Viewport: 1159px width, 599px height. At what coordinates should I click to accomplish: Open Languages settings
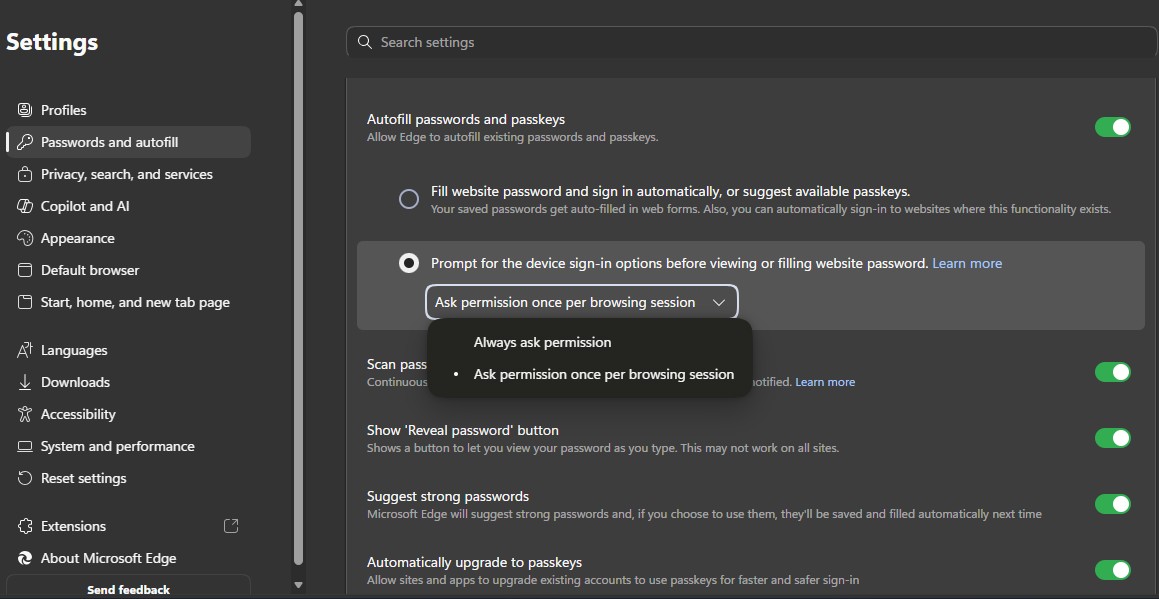[x=129, y=351]
